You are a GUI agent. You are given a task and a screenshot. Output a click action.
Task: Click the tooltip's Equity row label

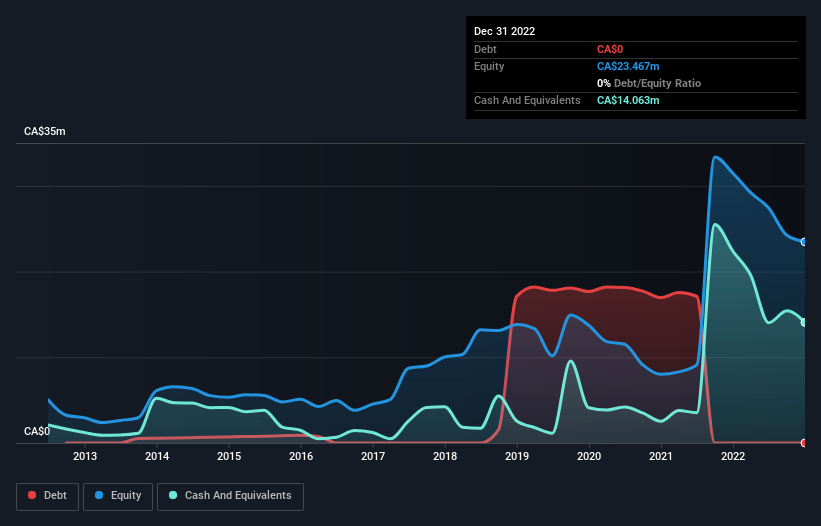pos(489,66)
